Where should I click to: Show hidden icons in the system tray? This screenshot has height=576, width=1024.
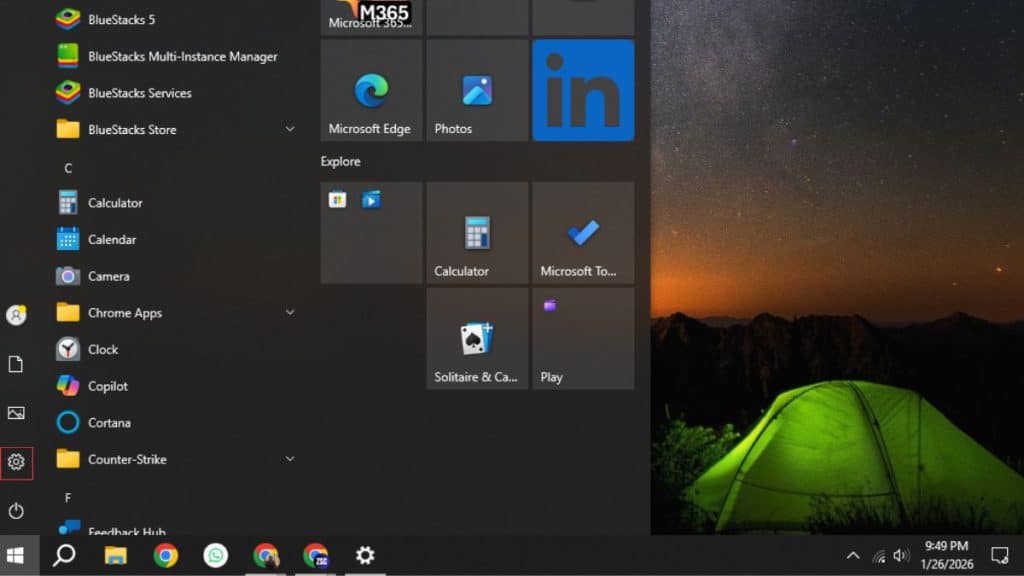click(x=853, y=556)
